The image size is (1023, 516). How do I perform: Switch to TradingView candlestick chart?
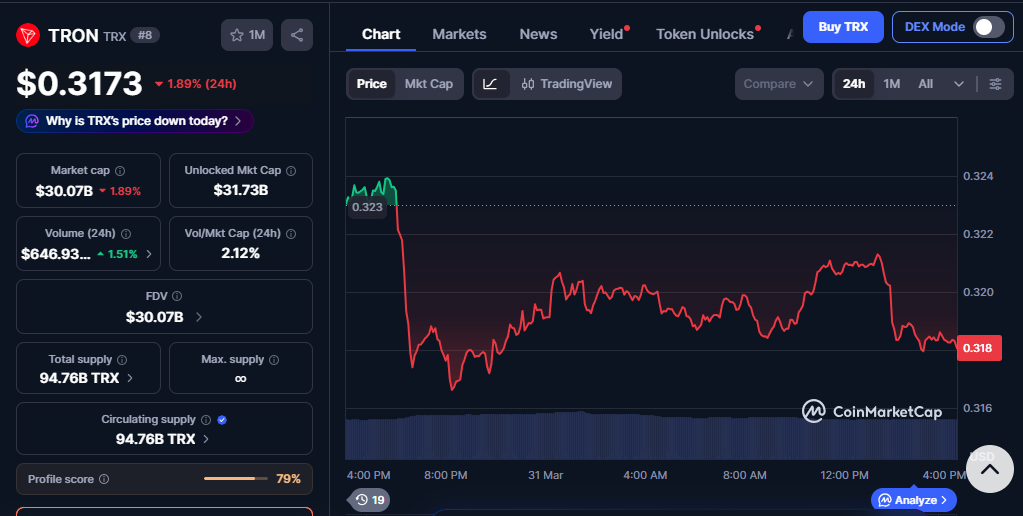(x=566, y=84)
